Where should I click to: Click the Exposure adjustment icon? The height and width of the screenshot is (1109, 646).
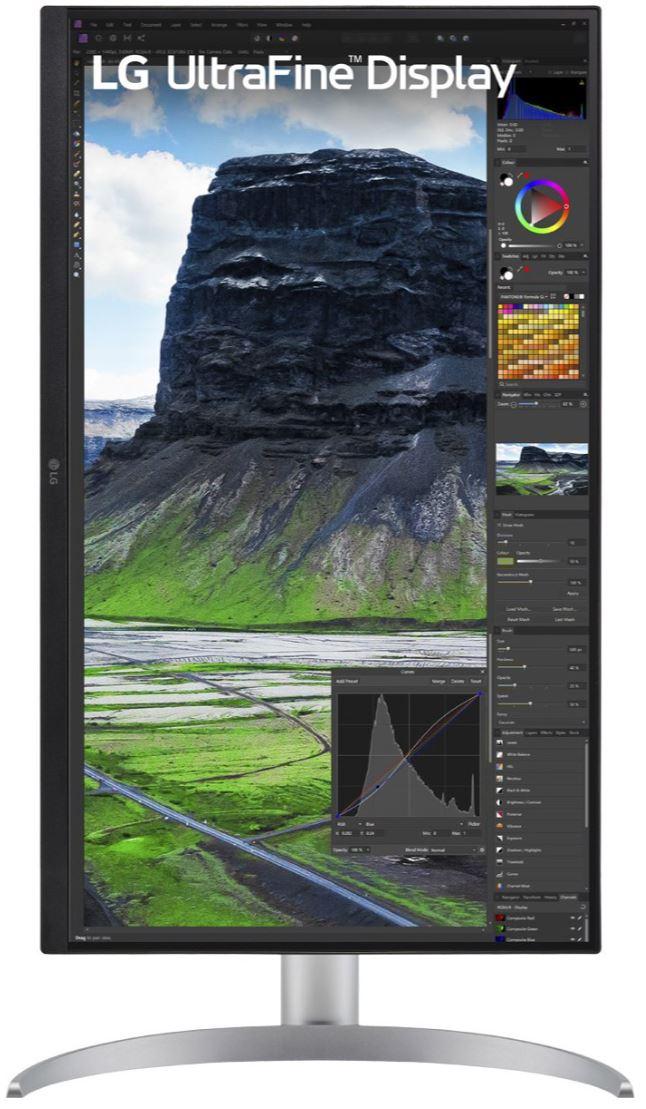[x=500, y=838]
